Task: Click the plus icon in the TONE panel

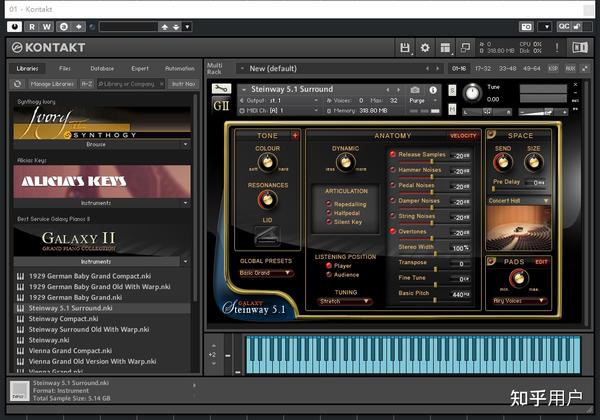Action: coord(295,135)
